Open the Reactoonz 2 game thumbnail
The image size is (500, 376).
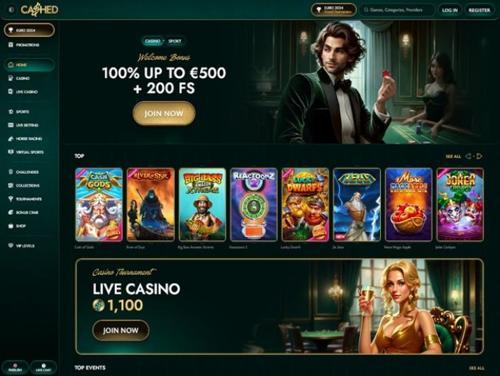(254, 204)
